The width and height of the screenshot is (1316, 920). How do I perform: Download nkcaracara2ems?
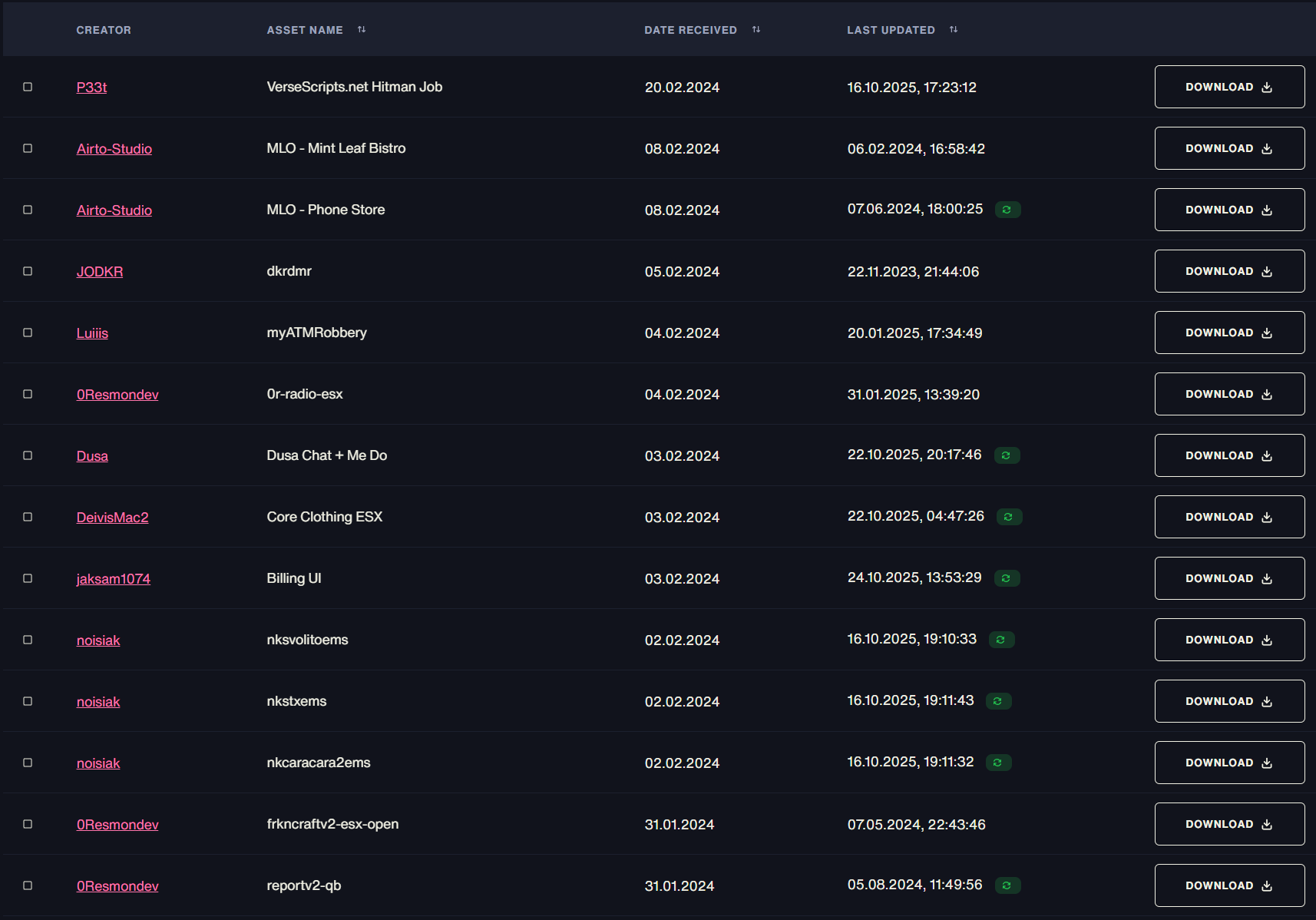[1229, 763]
